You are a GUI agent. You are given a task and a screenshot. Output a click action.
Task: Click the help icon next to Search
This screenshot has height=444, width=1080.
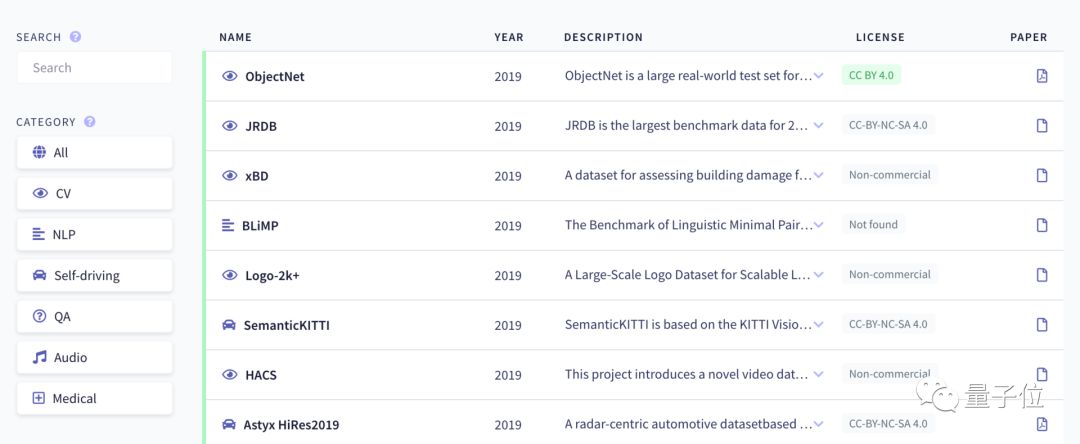[x=75, y=37]
